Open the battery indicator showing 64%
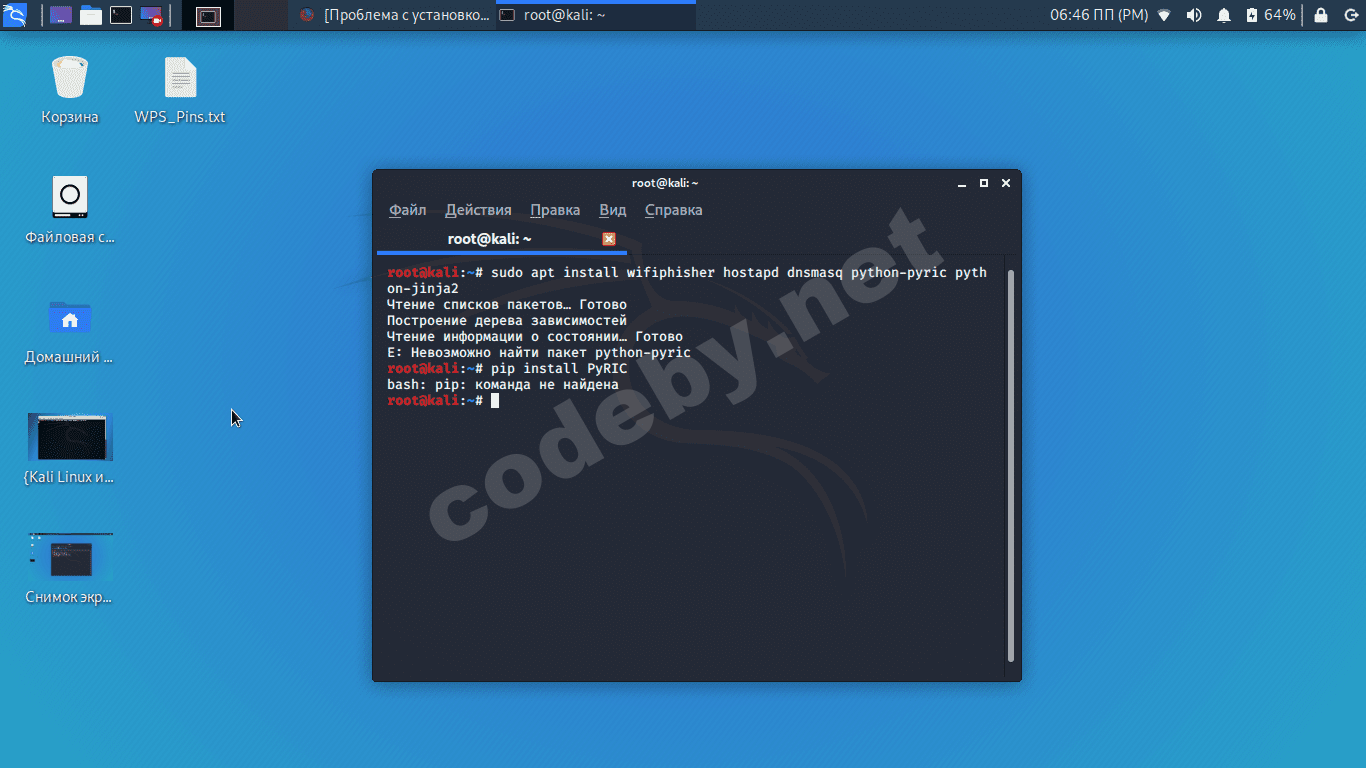This screenshot has width=1366, height=768. (1271, 15)
